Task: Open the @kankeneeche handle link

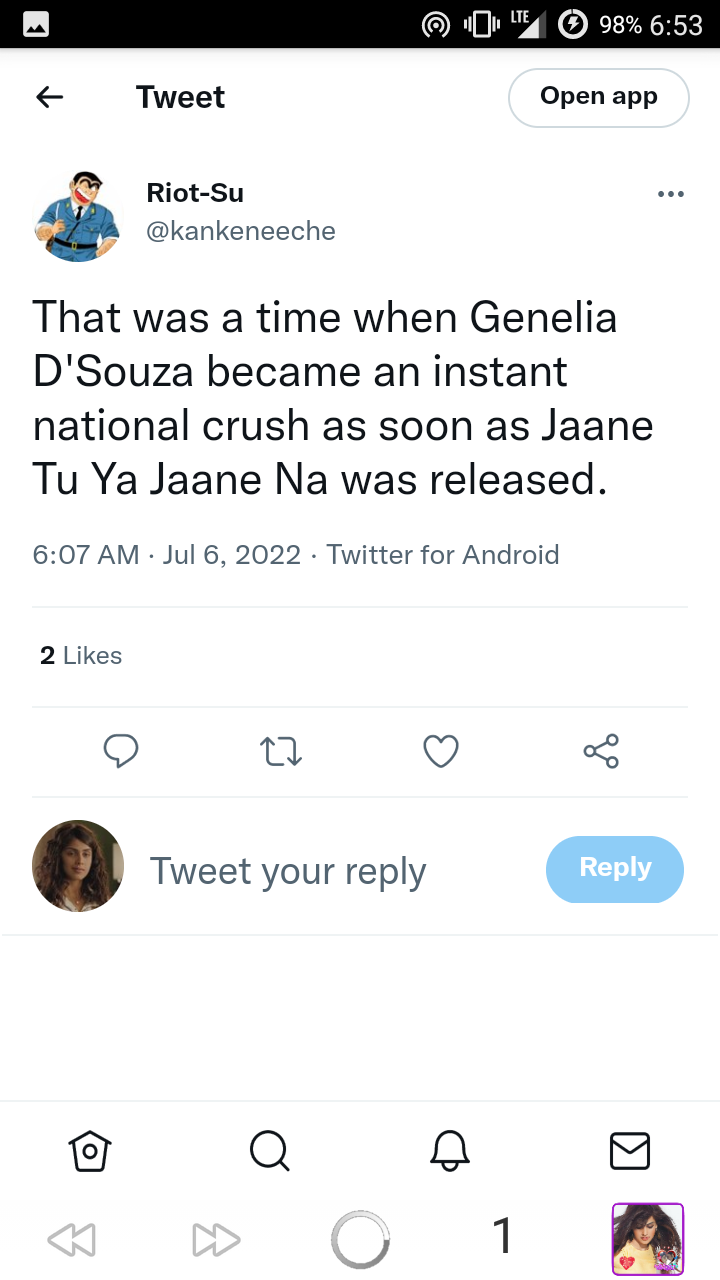Action: tap(241, 231)
